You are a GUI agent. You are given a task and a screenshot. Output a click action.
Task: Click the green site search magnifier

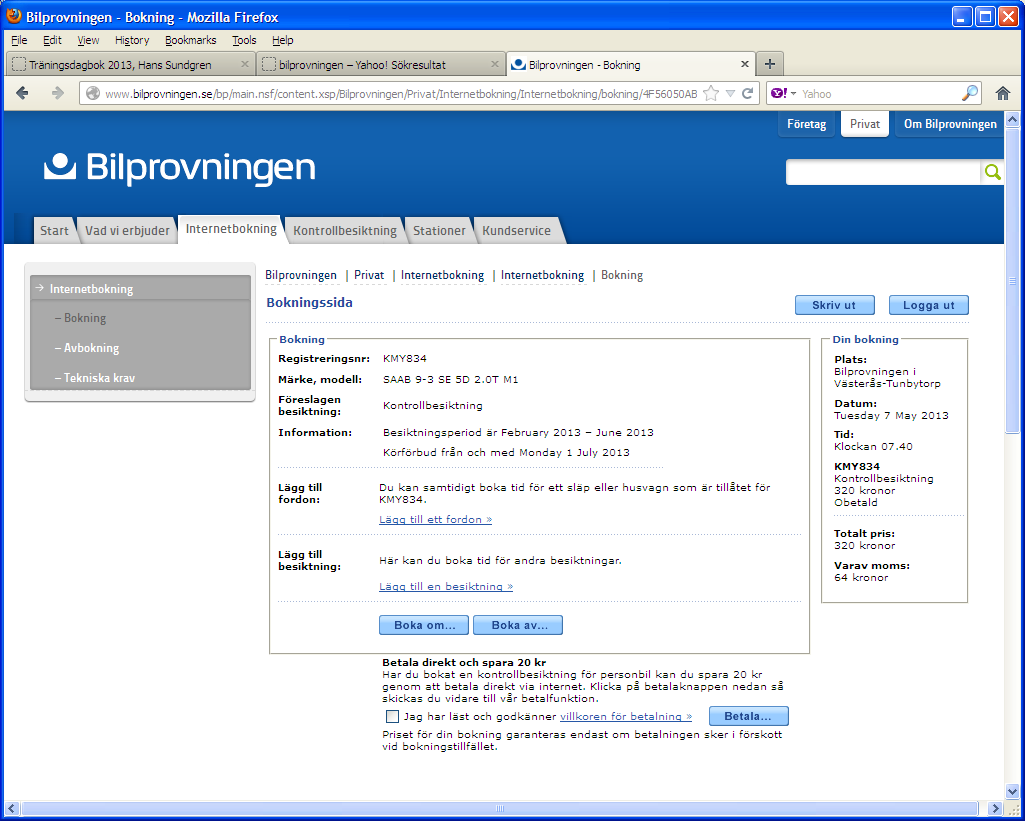(x=992, y=172)
